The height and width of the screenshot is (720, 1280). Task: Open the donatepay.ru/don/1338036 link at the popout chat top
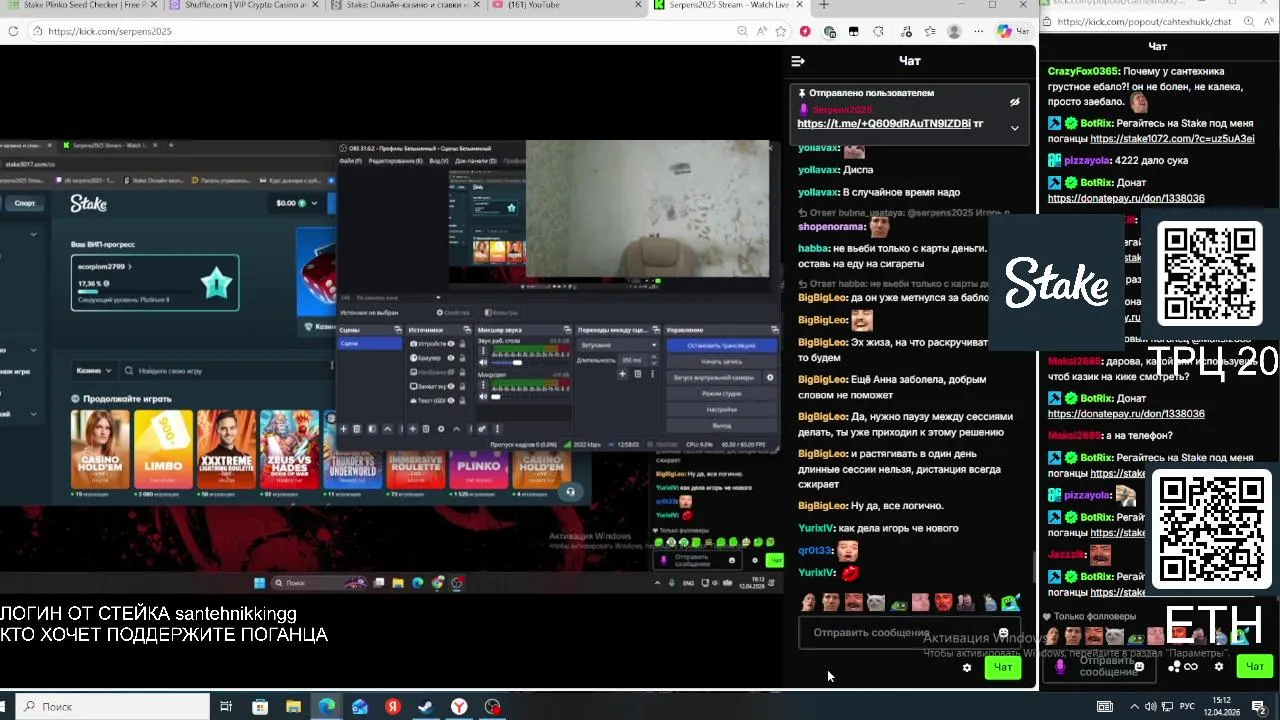1126,198
